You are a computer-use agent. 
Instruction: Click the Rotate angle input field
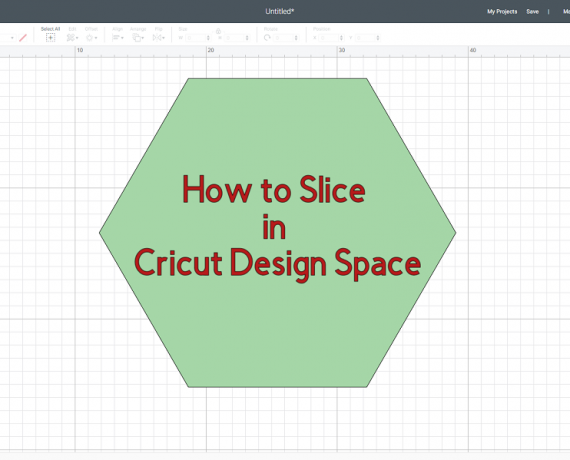click(x=284, y=38)
